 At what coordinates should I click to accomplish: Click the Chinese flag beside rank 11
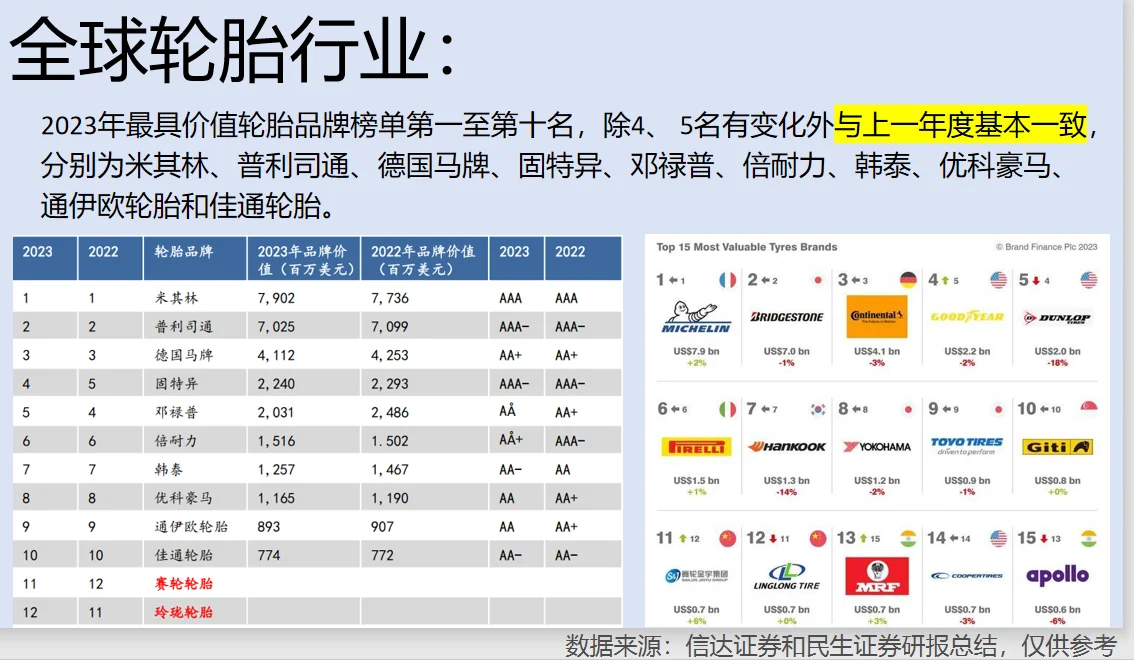tap(728, 539)
